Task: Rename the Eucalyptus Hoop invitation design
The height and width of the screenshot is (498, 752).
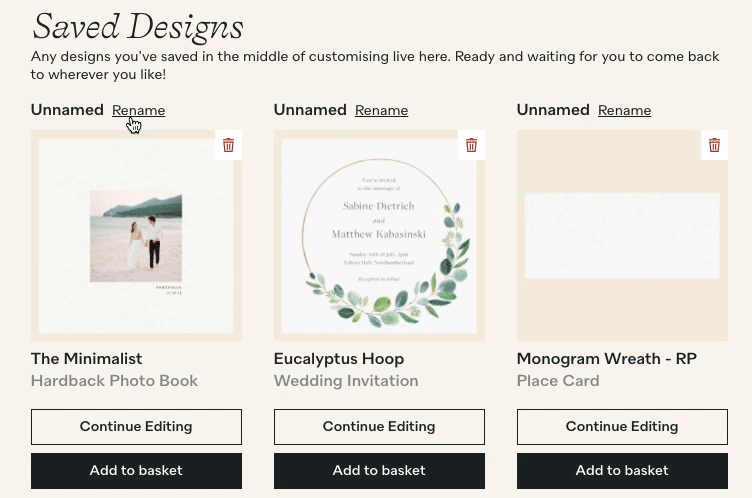Action: pos(381,110)
